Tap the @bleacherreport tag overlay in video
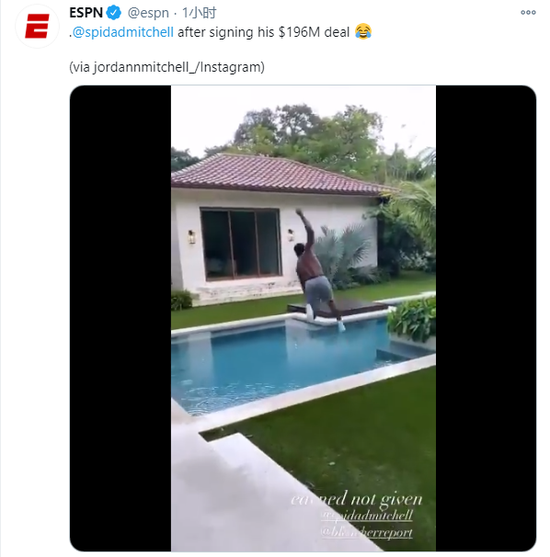Image resolution: width=550 pixels, height=557 pixels. click(x=367, y=532)
